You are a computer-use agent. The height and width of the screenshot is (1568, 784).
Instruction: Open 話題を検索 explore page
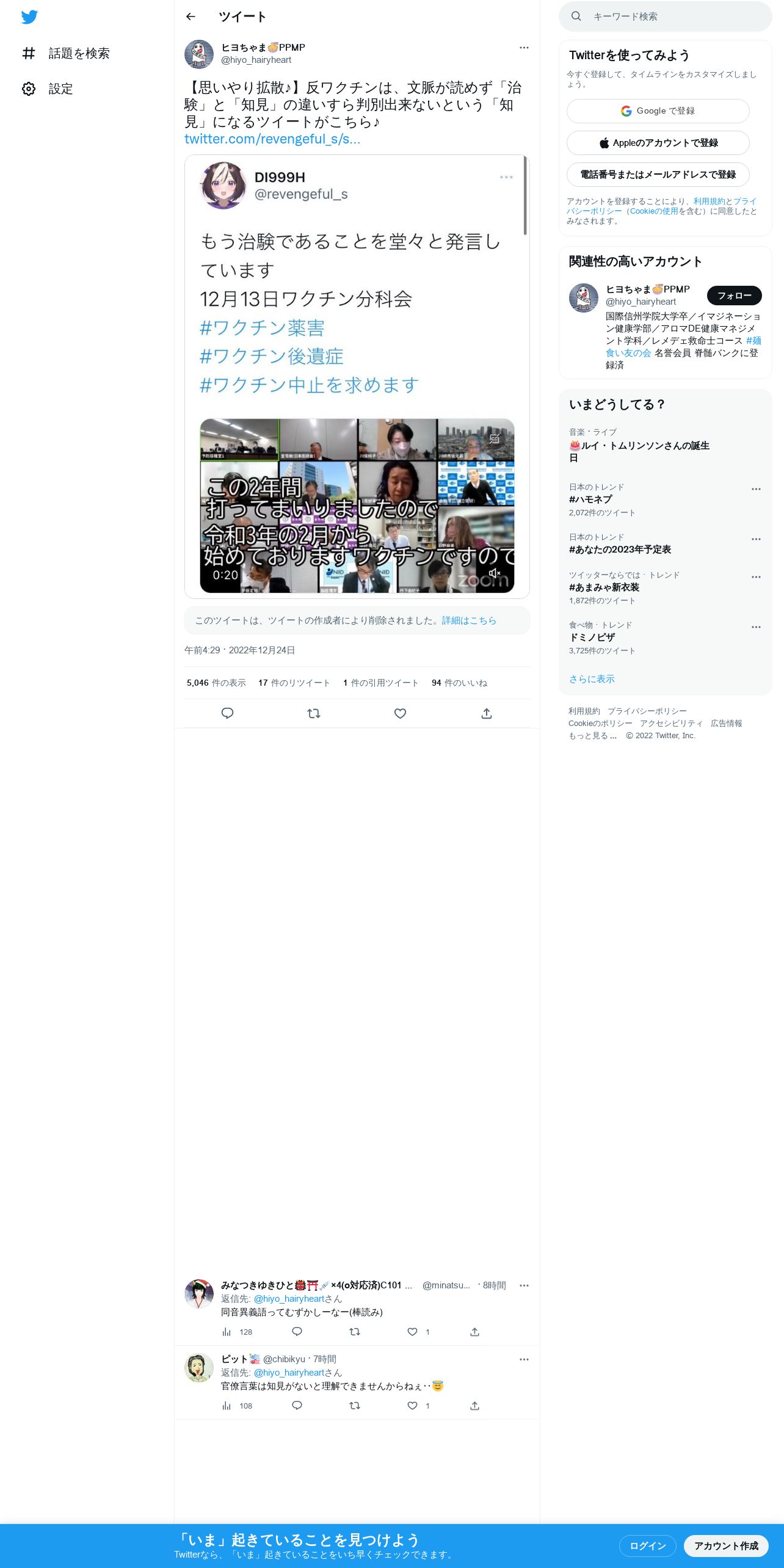click(x=66, y=54)
